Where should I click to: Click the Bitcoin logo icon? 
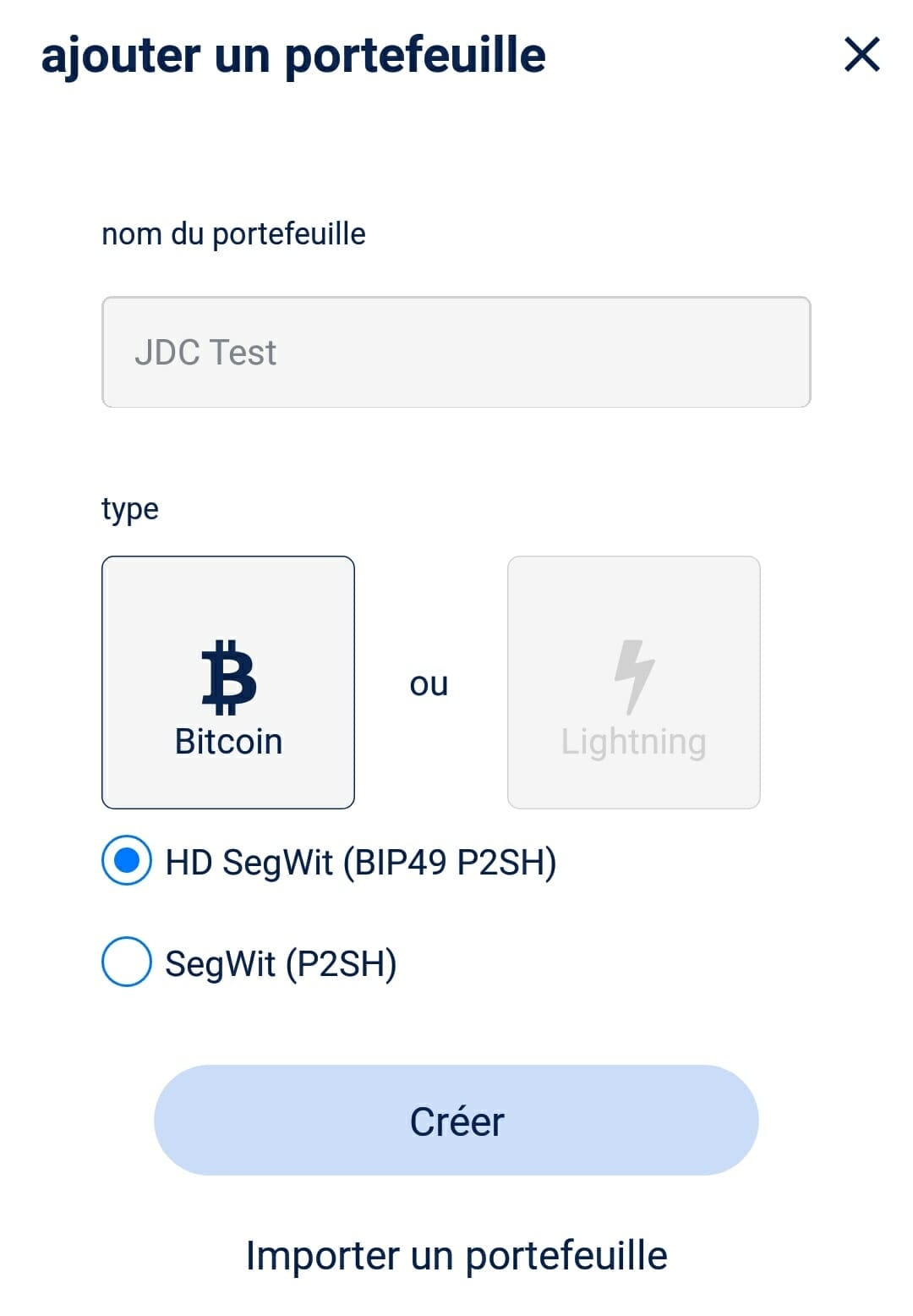[x=228, y=677]
